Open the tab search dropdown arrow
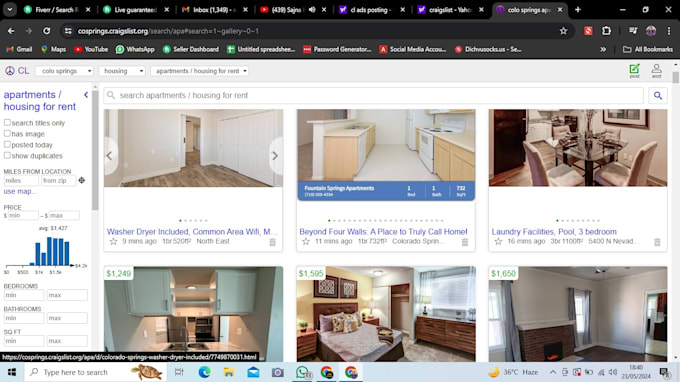Viewport: 680px width, 382px height. tap(10, 10)
